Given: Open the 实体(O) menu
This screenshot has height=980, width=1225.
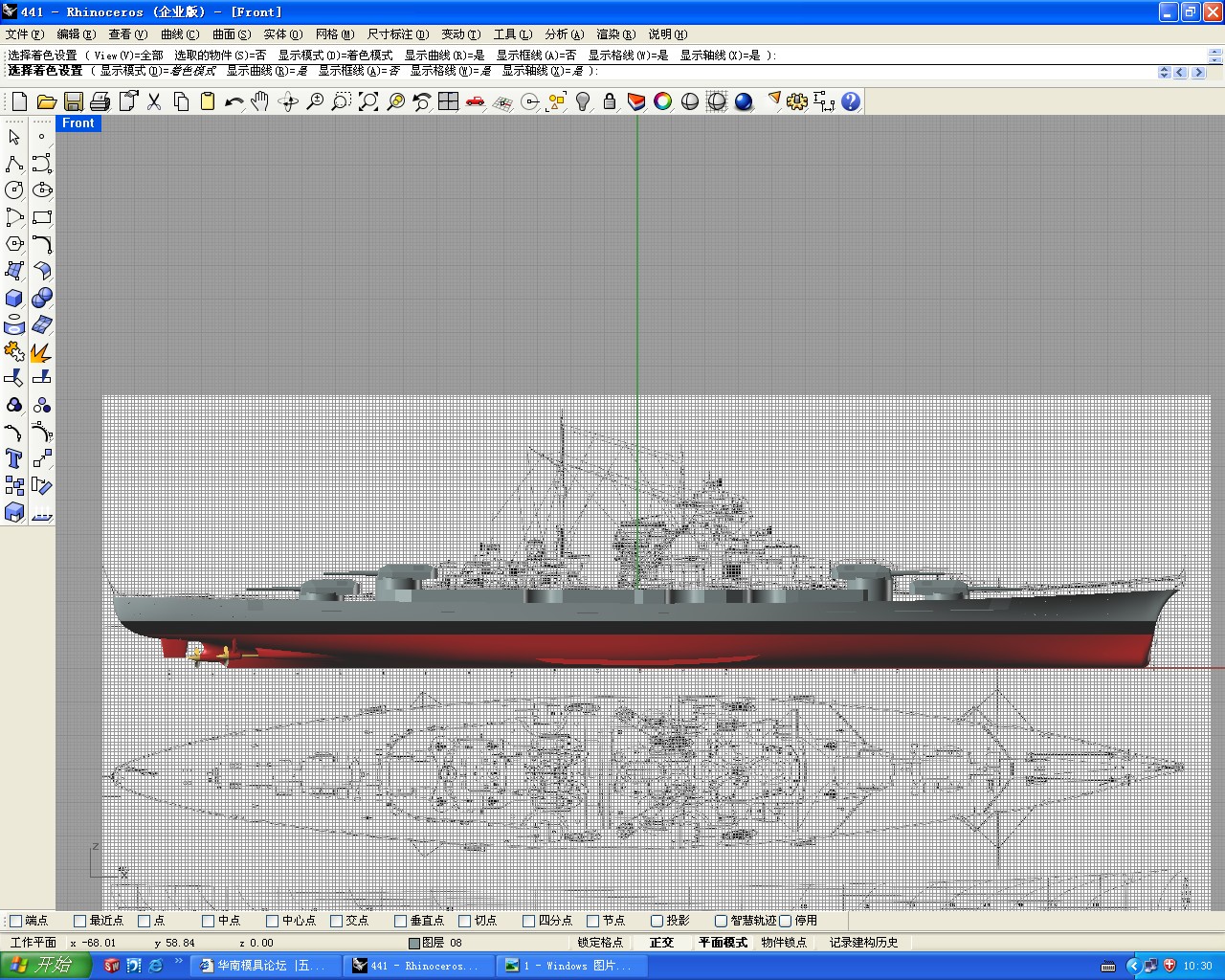Looking at the screenshot, I should tap(283, 34).
